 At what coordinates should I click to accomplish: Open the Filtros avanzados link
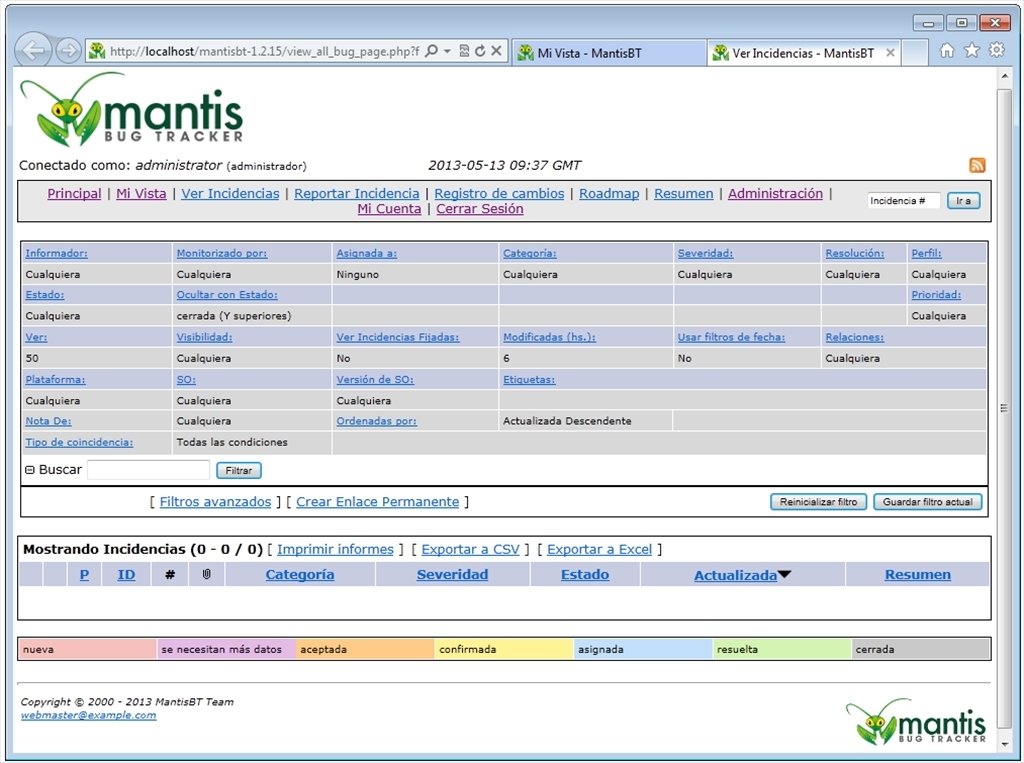(x=215, y=502)
